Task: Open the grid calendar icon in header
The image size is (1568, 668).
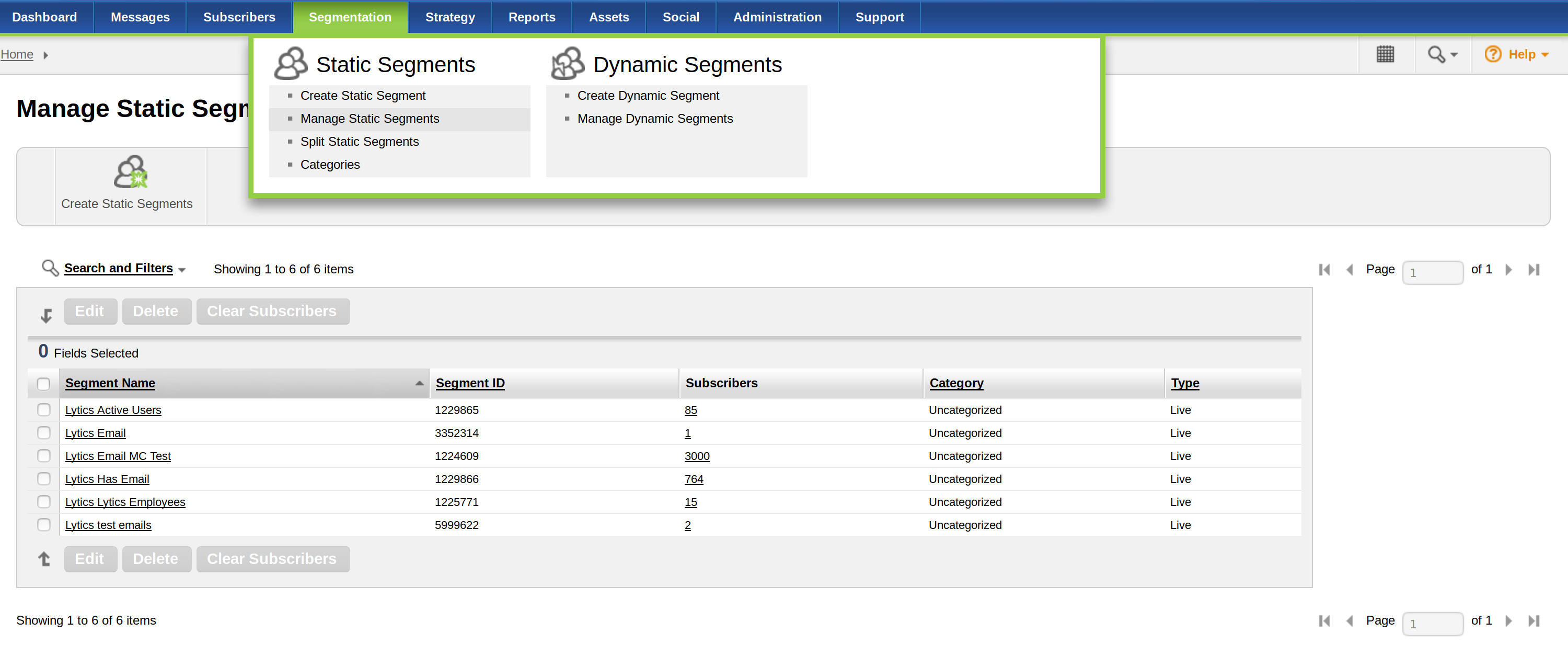Action: click(1385, 54)
